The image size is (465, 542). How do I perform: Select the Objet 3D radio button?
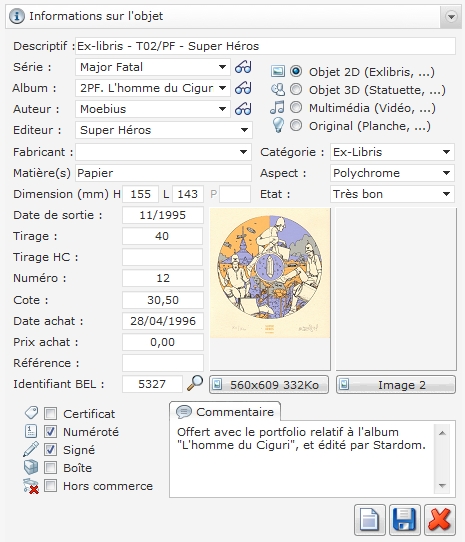[x=296, y=90]
